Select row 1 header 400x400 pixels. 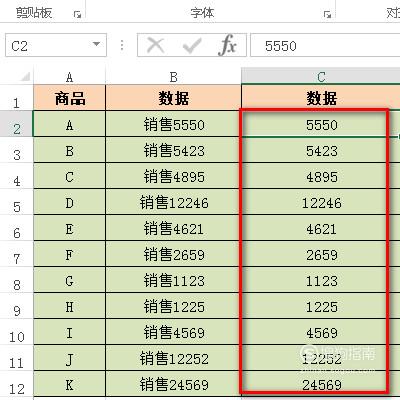click(x=16, y=98)
